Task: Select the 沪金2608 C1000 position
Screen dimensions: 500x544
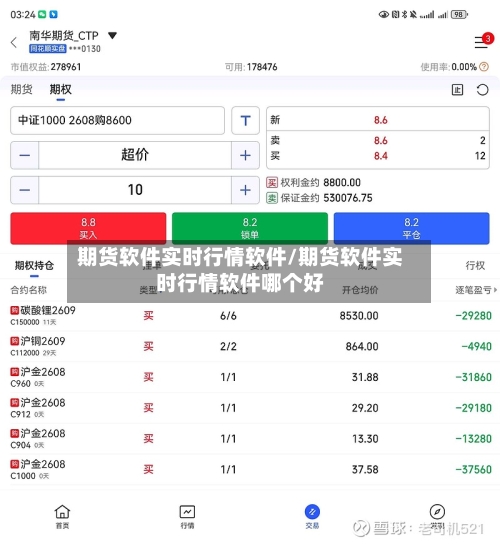Action: (x=250, y=469)
